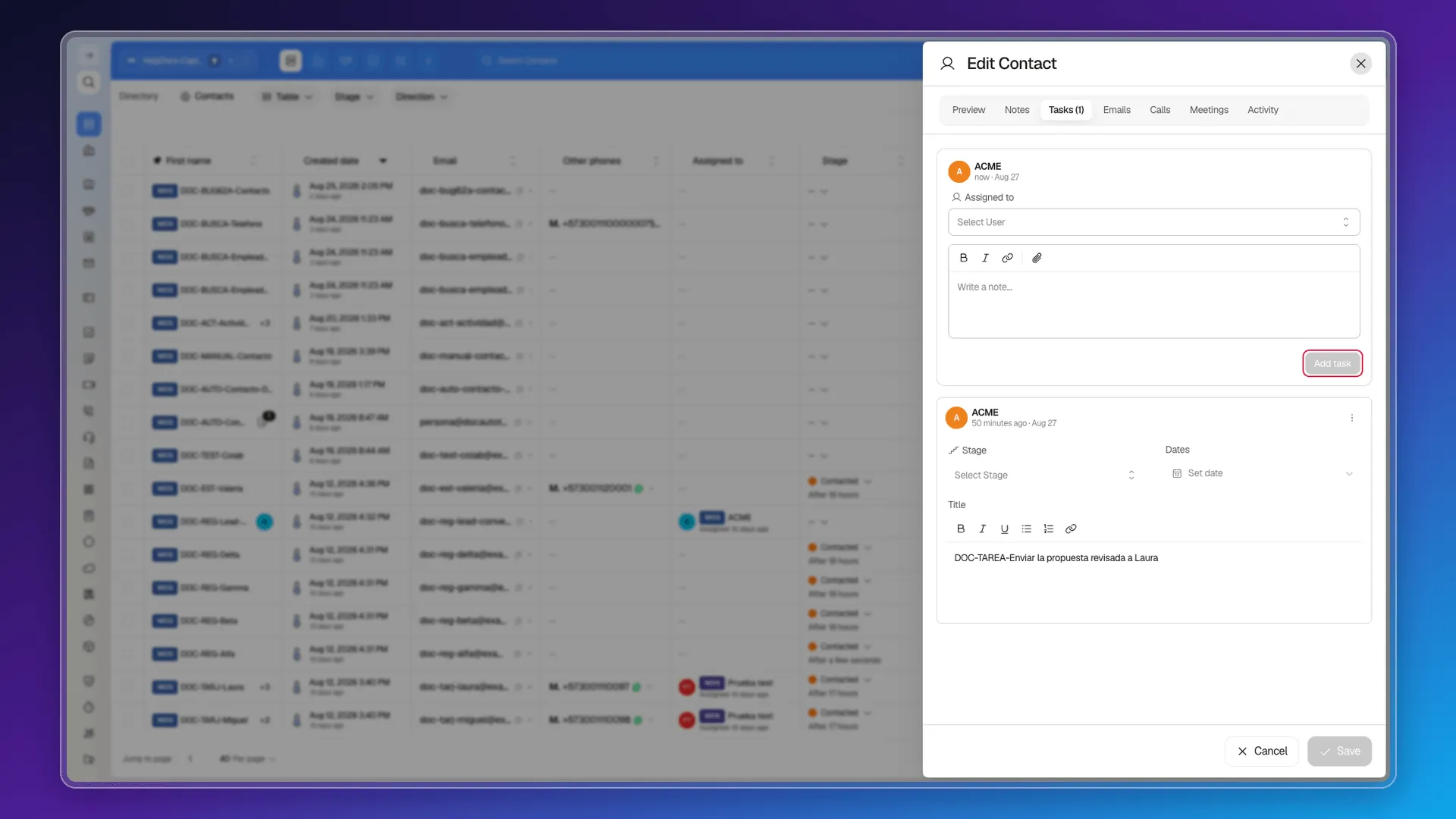Open the Select Stage dropdown
This screenshot has width=1456, height=819.
1044,475
